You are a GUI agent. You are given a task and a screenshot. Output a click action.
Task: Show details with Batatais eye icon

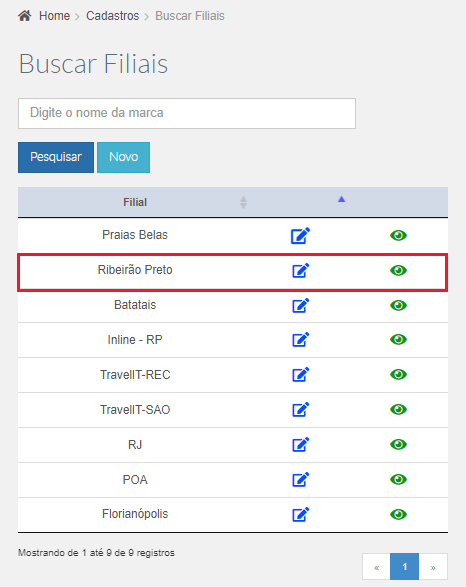point(398,305)
